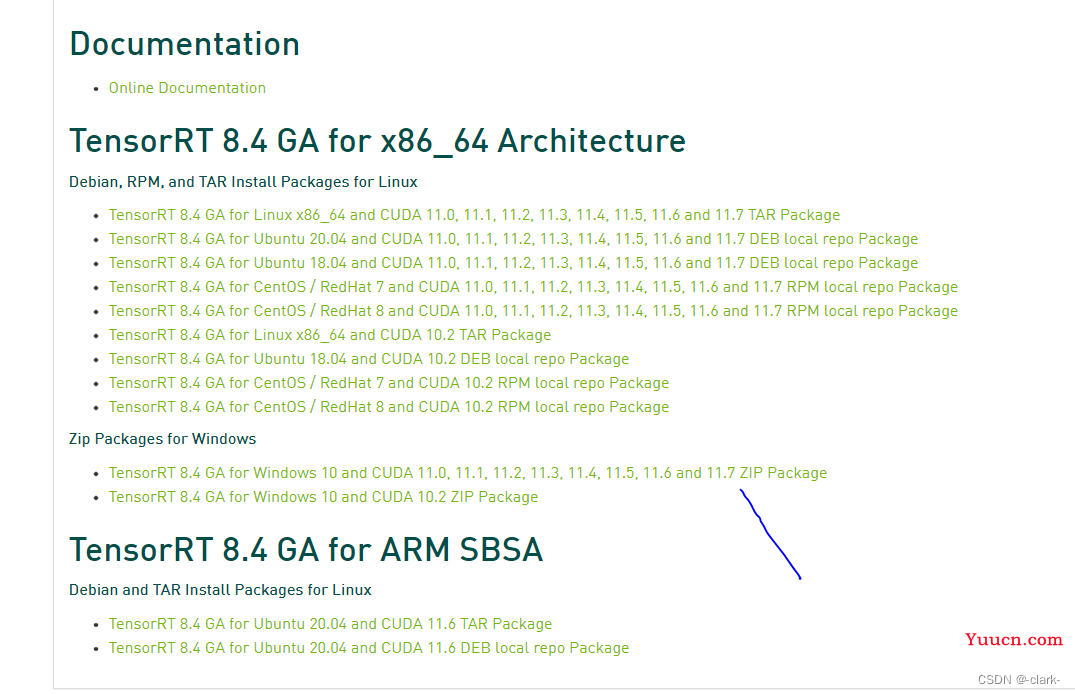
Task: Click the Documentation heading
Action: pos(184,44)
